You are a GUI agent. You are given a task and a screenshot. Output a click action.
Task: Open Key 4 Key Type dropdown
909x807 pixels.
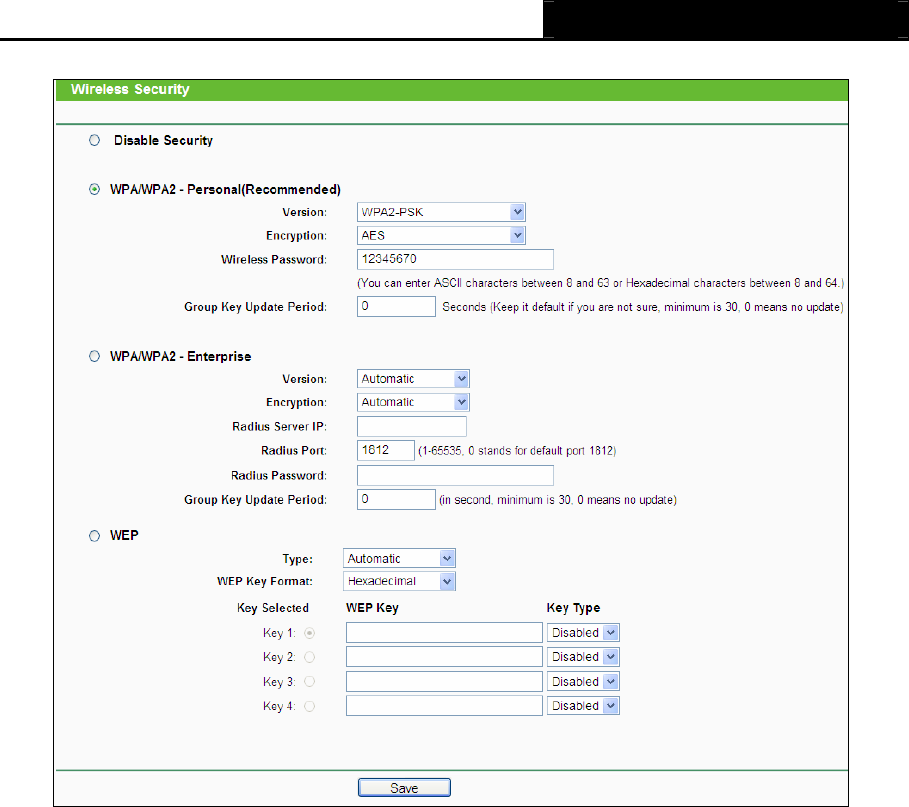coord(583,706)
